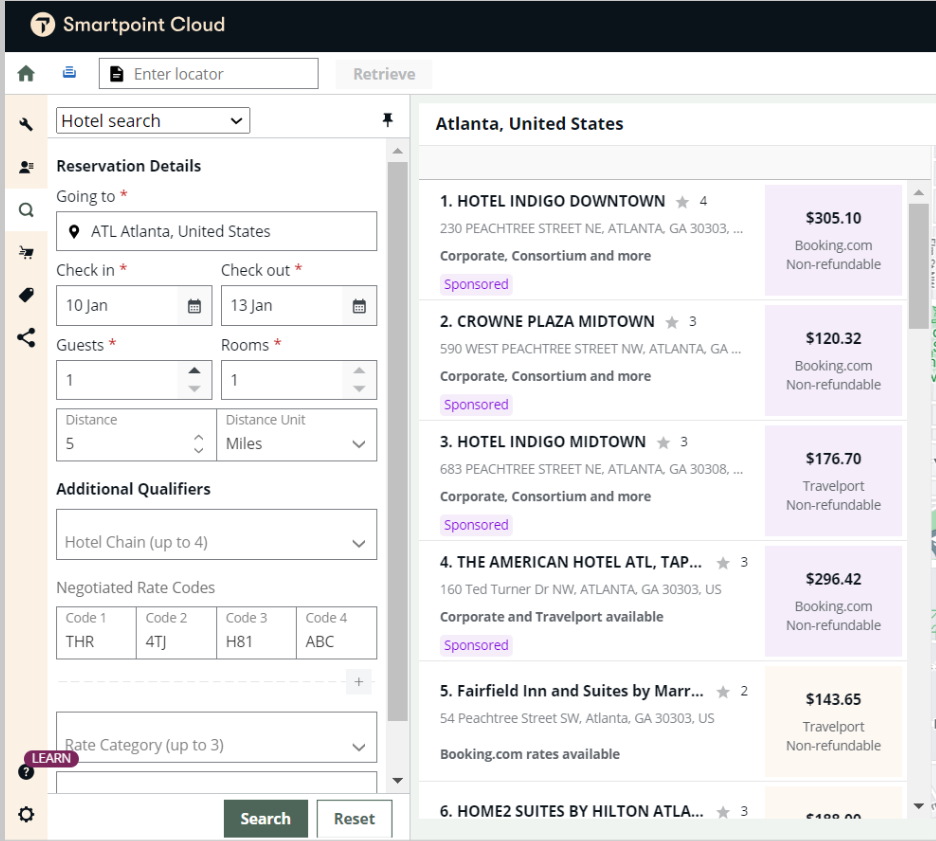Open the traveler profile sidebar icon
Viewport: 936px width, 841px height.
[x=26, y=167]
